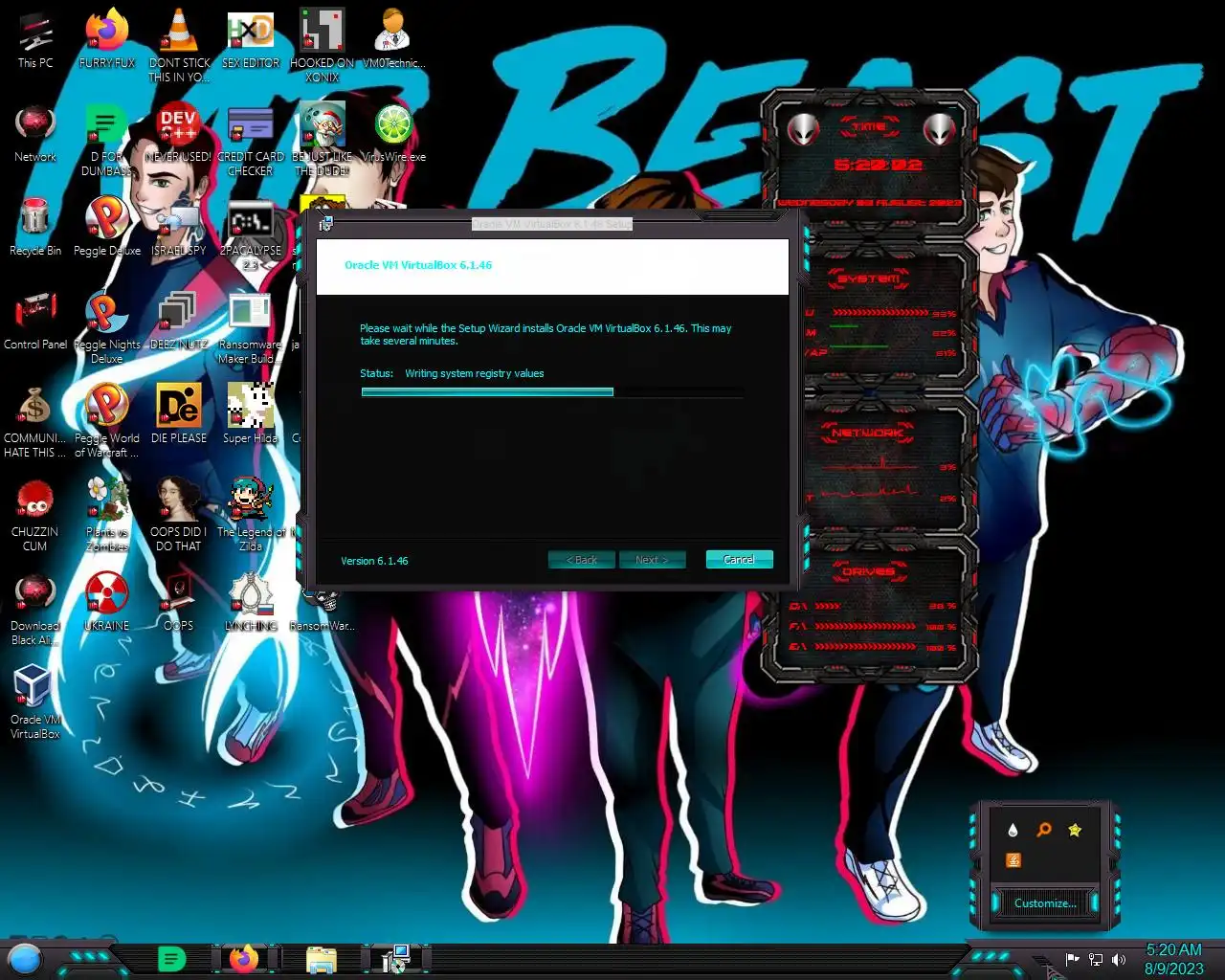This screenshot has width=1225, height=980.
Task: Open the VirusWire.exe lime icon
Action: (392, 133)
